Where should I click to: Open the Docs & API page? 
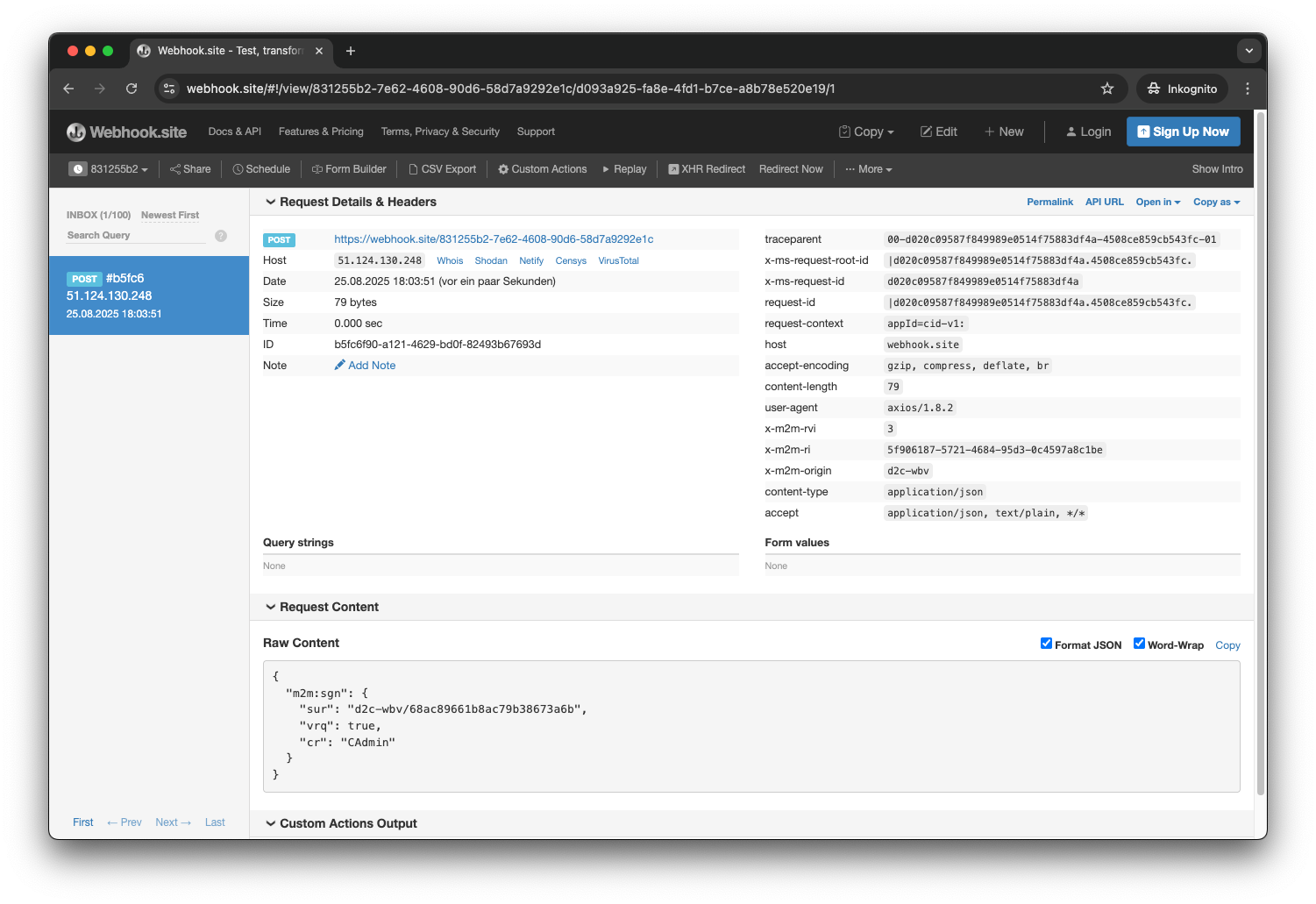(x=233, y=132)
